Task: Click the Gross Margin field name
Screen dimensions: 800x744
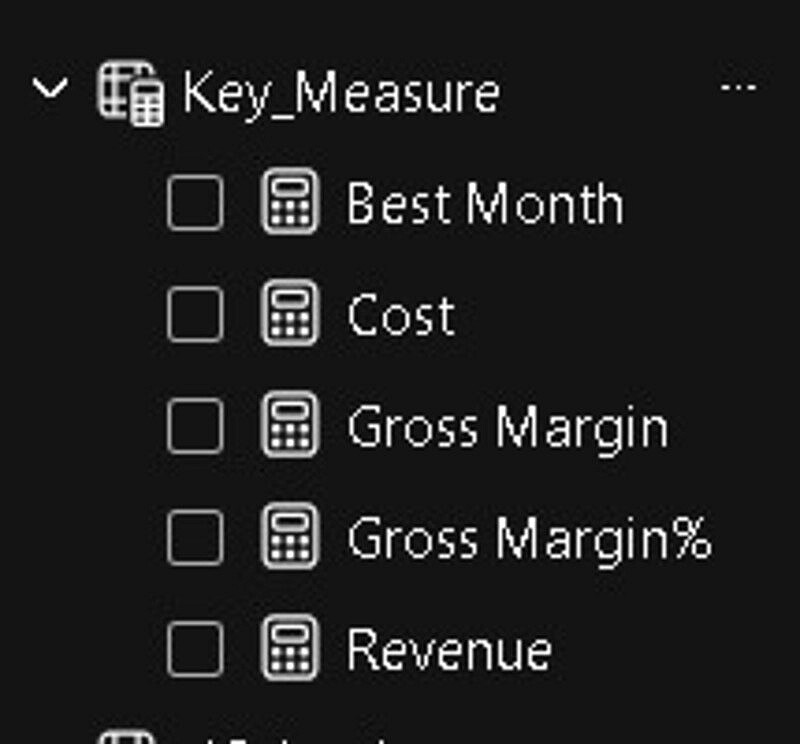Action: (507, 428)
